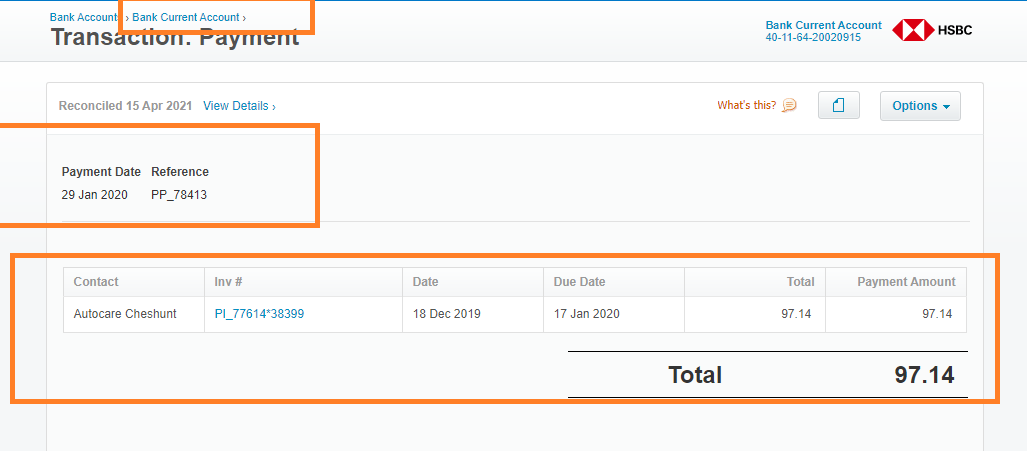
Task: Click the 18 Dec 2019 date cell
Action: click(446, 313)
